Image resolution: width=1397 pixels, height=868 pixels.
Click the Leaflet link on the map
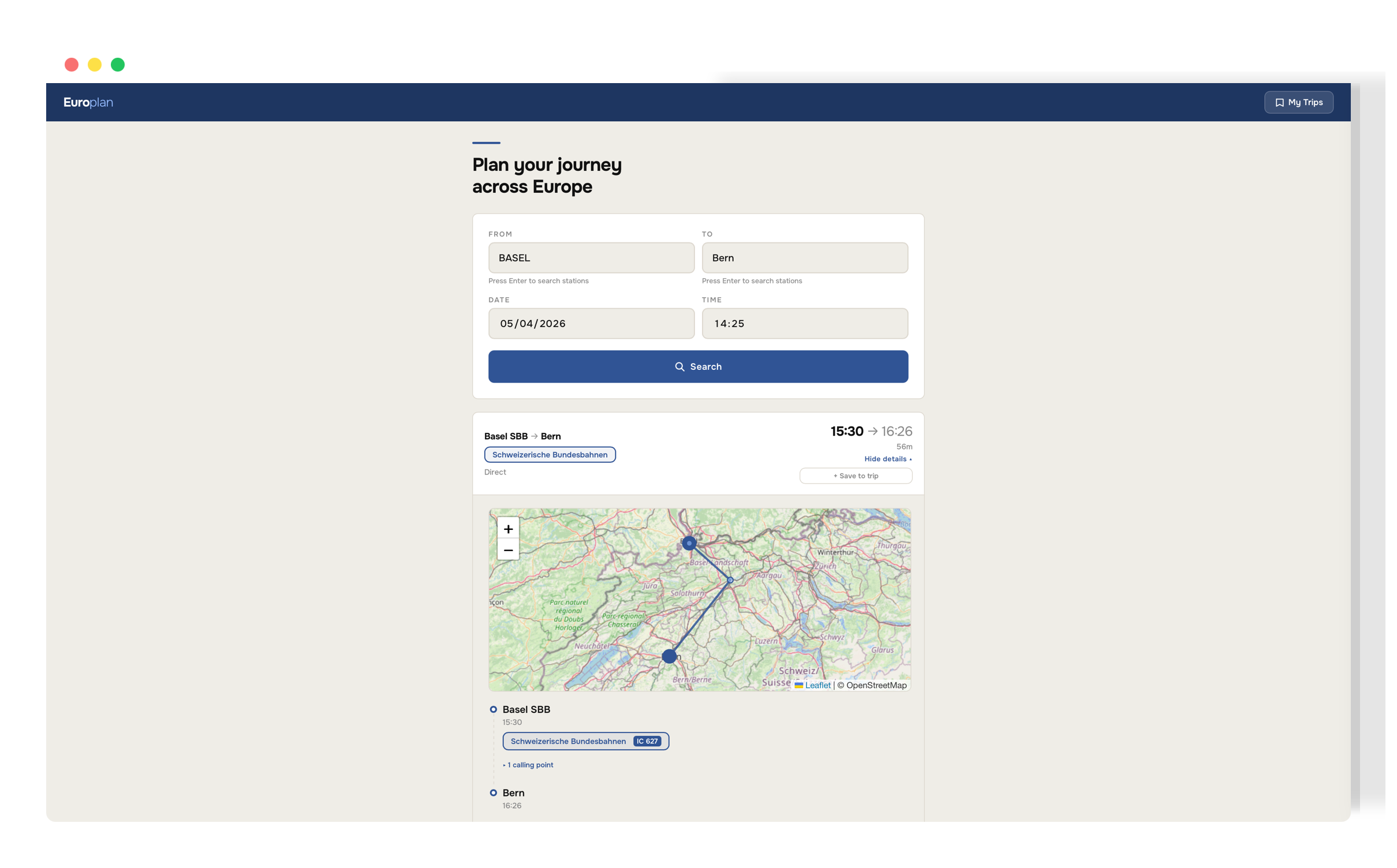click(x=817, y=685)
